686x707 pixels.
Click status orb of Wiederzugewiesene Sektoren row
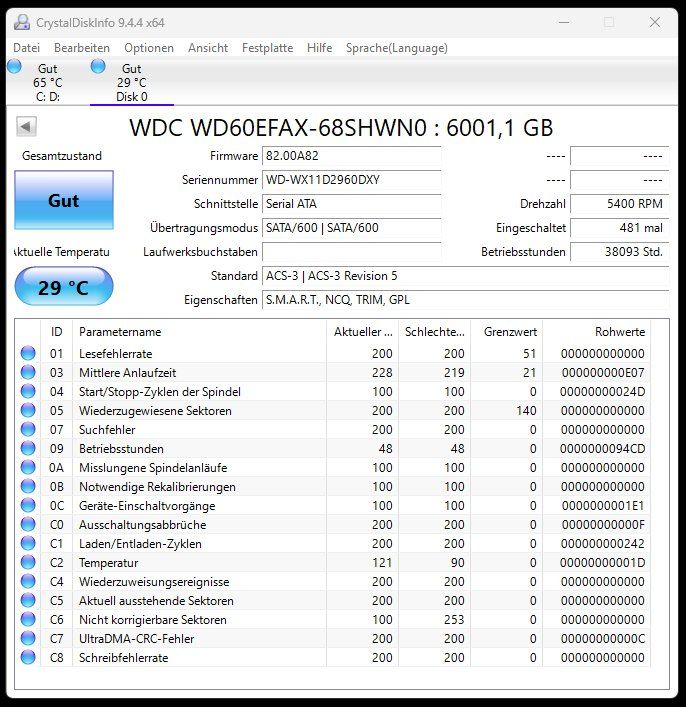tap(28, 410)
